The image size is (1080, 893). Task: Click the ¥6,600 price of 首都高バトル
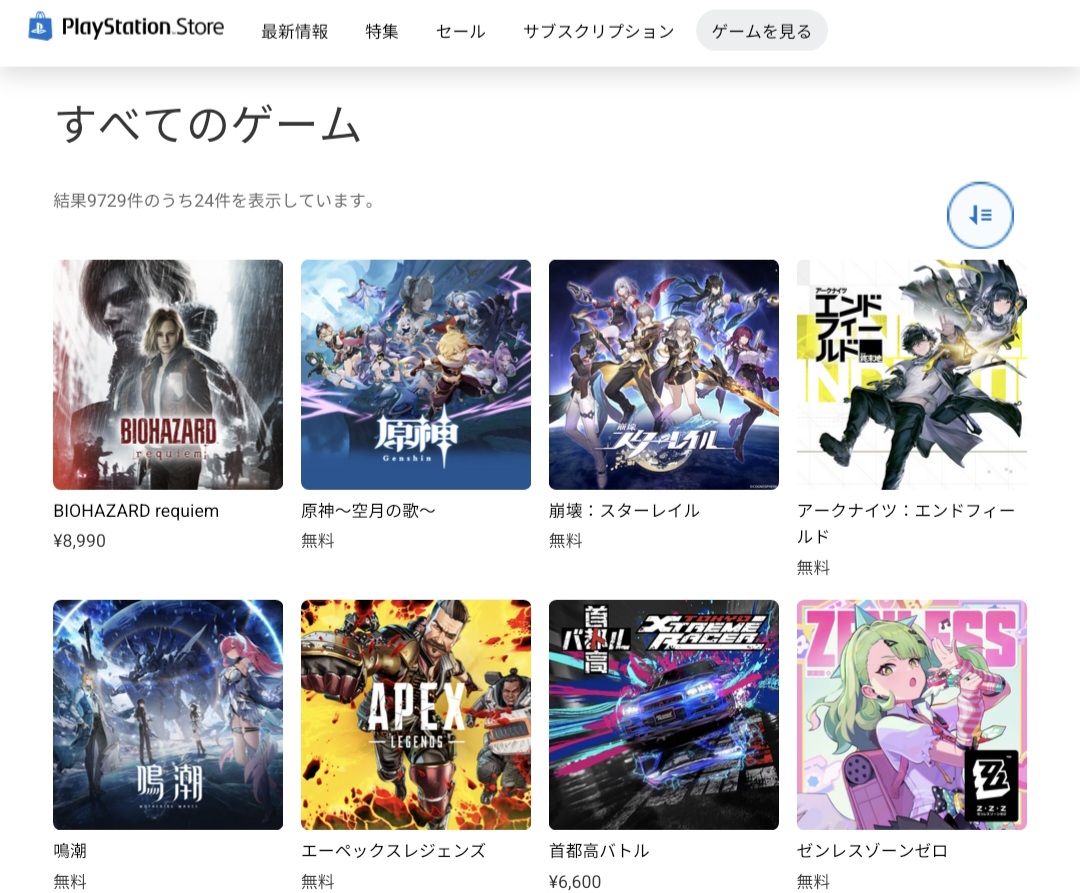point(575,881)
